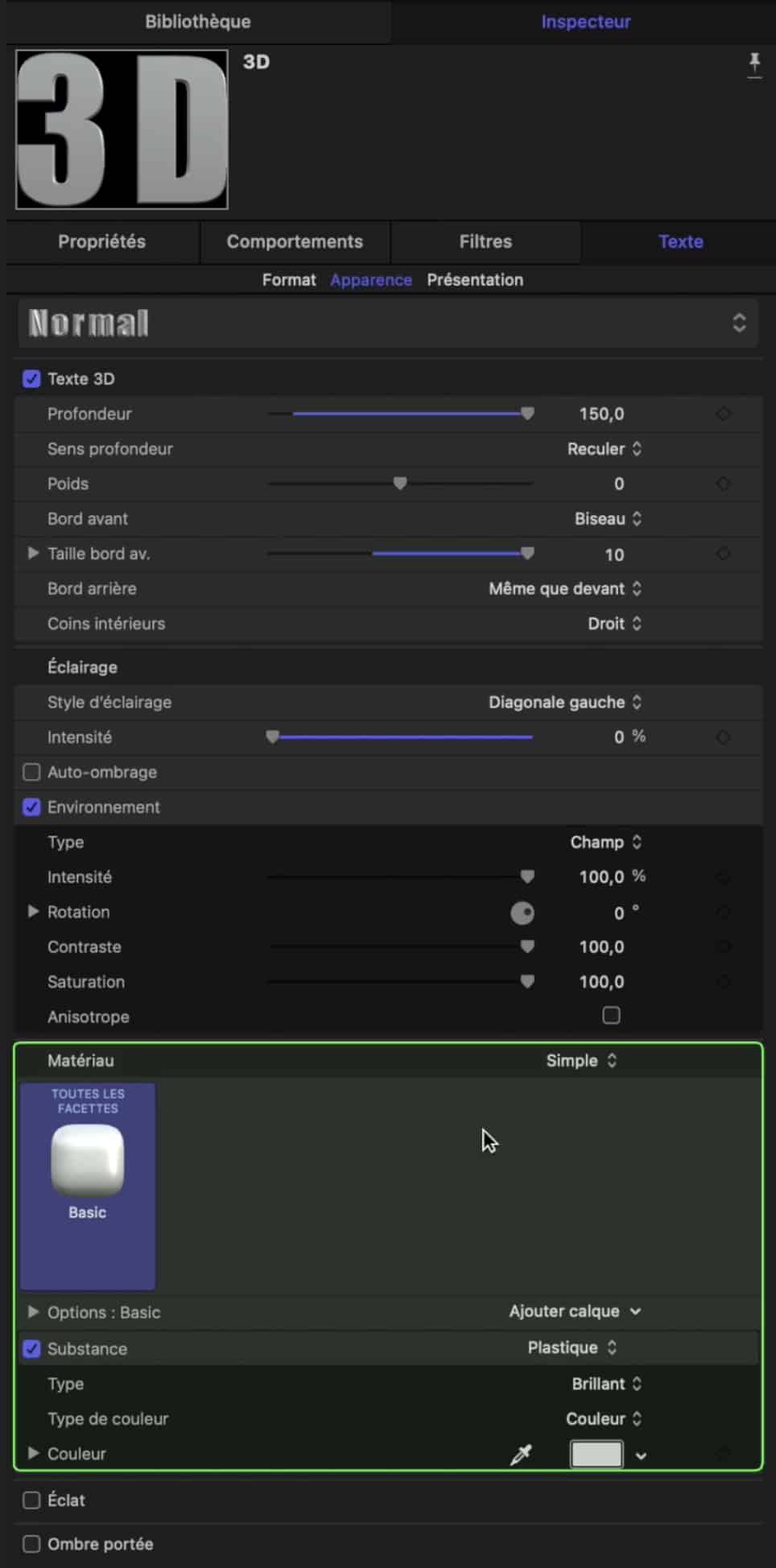Click the Poids keyframe diamond
The width and height of the screenshot is (776, 1568).
[723, 484]
